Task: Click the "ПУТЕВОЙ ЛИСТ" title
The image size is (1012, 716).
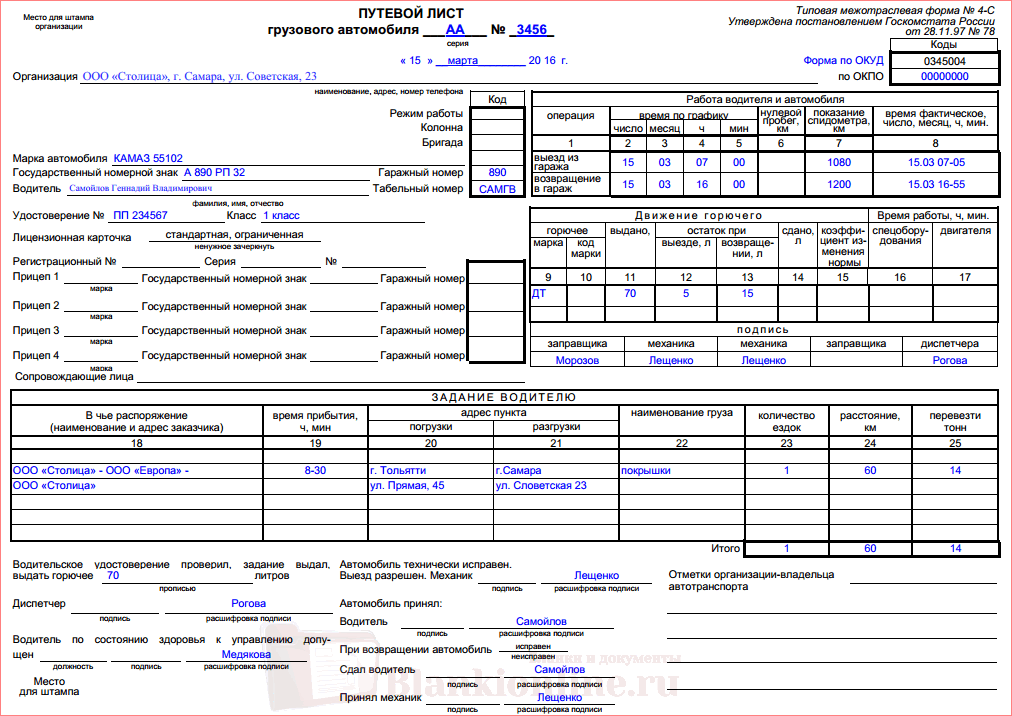Action: click(x=411, y=14)
